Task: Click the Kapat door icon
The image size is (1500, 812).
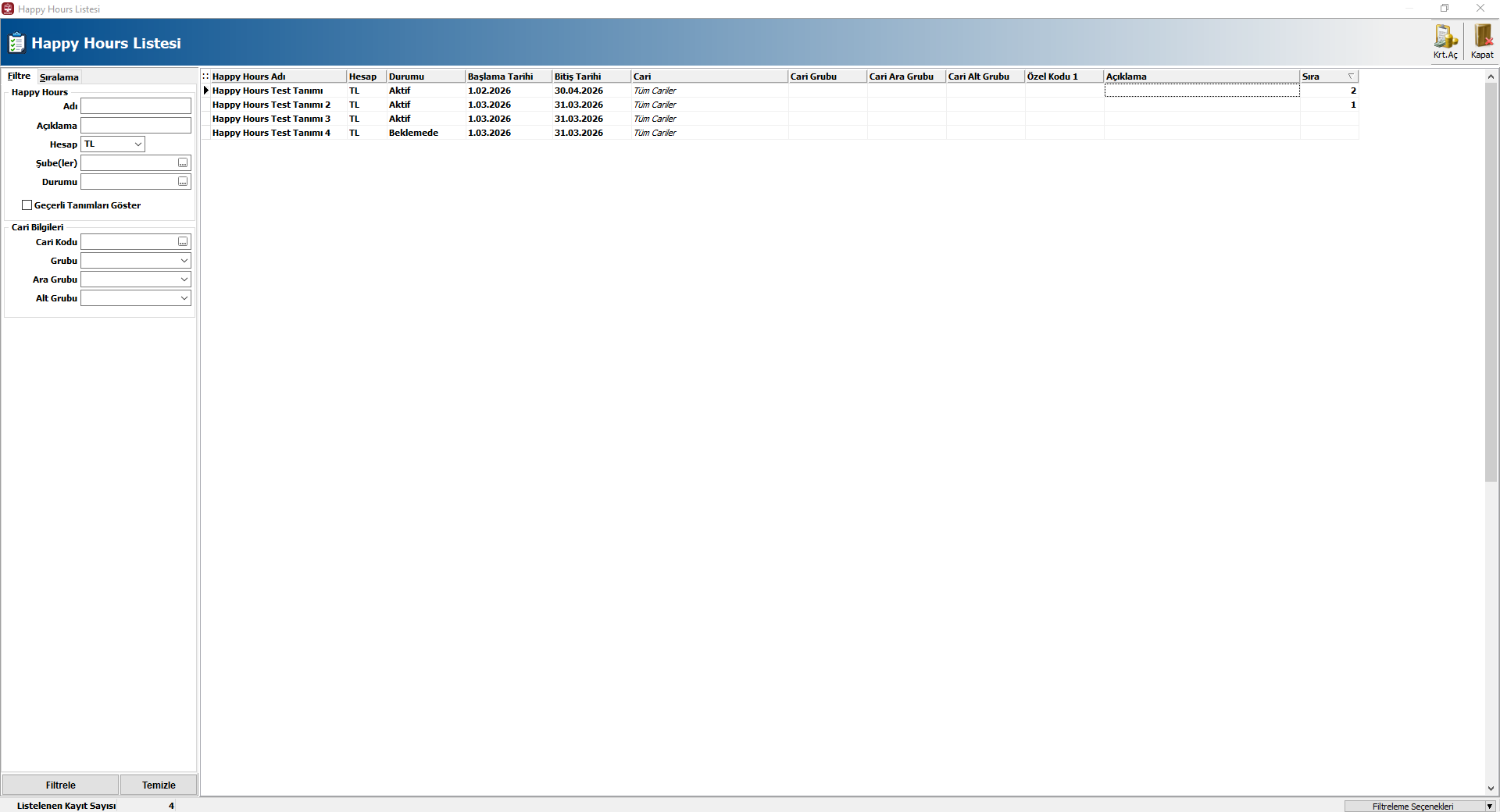Action: [x=1482, y=37]
